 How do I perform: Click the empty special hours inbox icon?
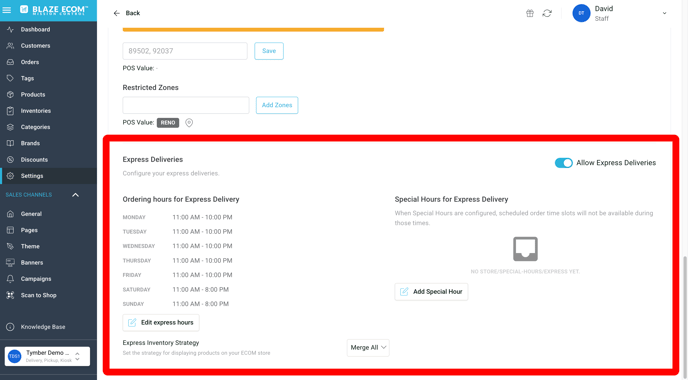pos(525,249)
